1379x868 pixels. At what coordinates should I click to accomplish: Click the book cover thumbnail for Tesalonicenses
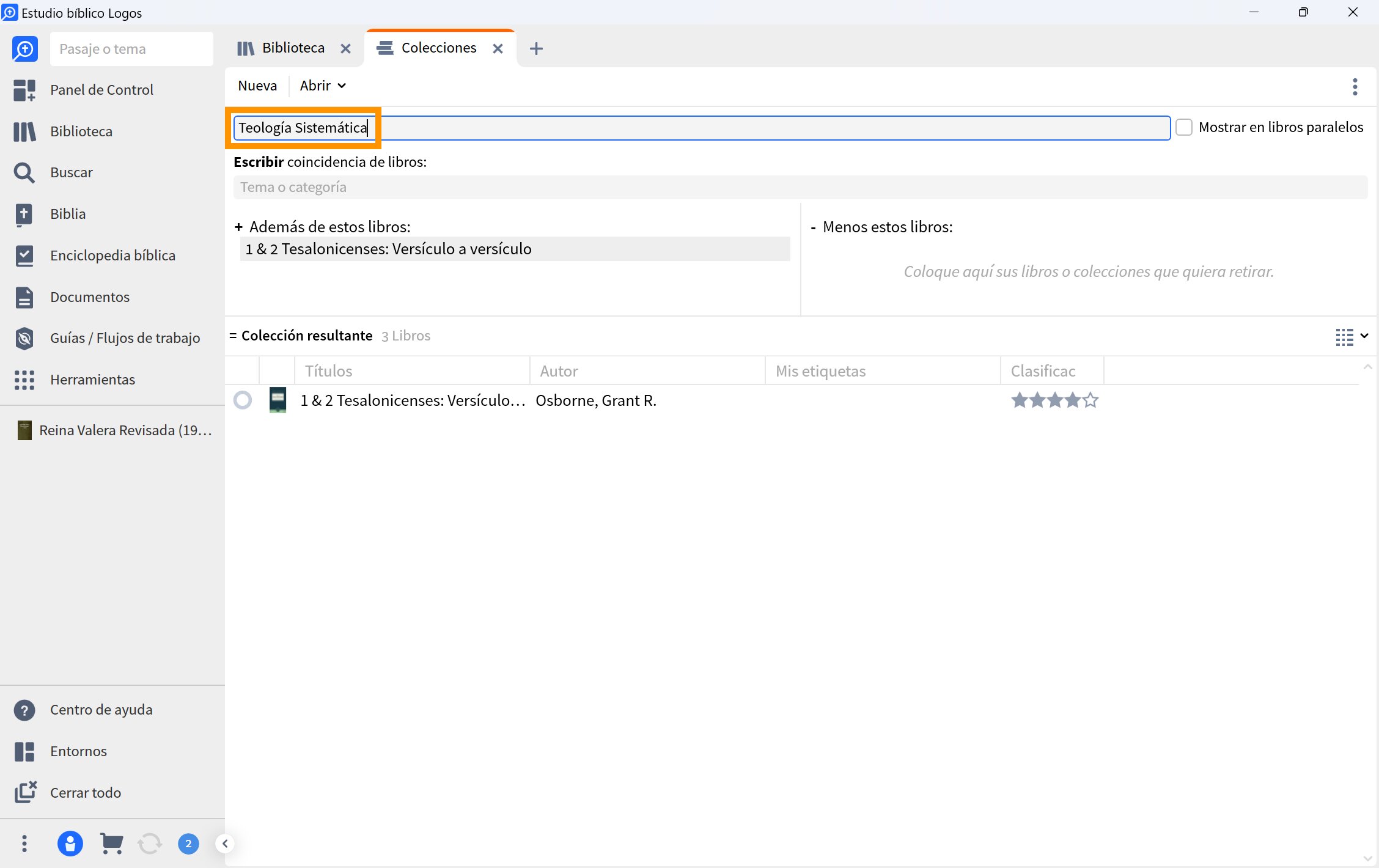click(x=278, y=400)
